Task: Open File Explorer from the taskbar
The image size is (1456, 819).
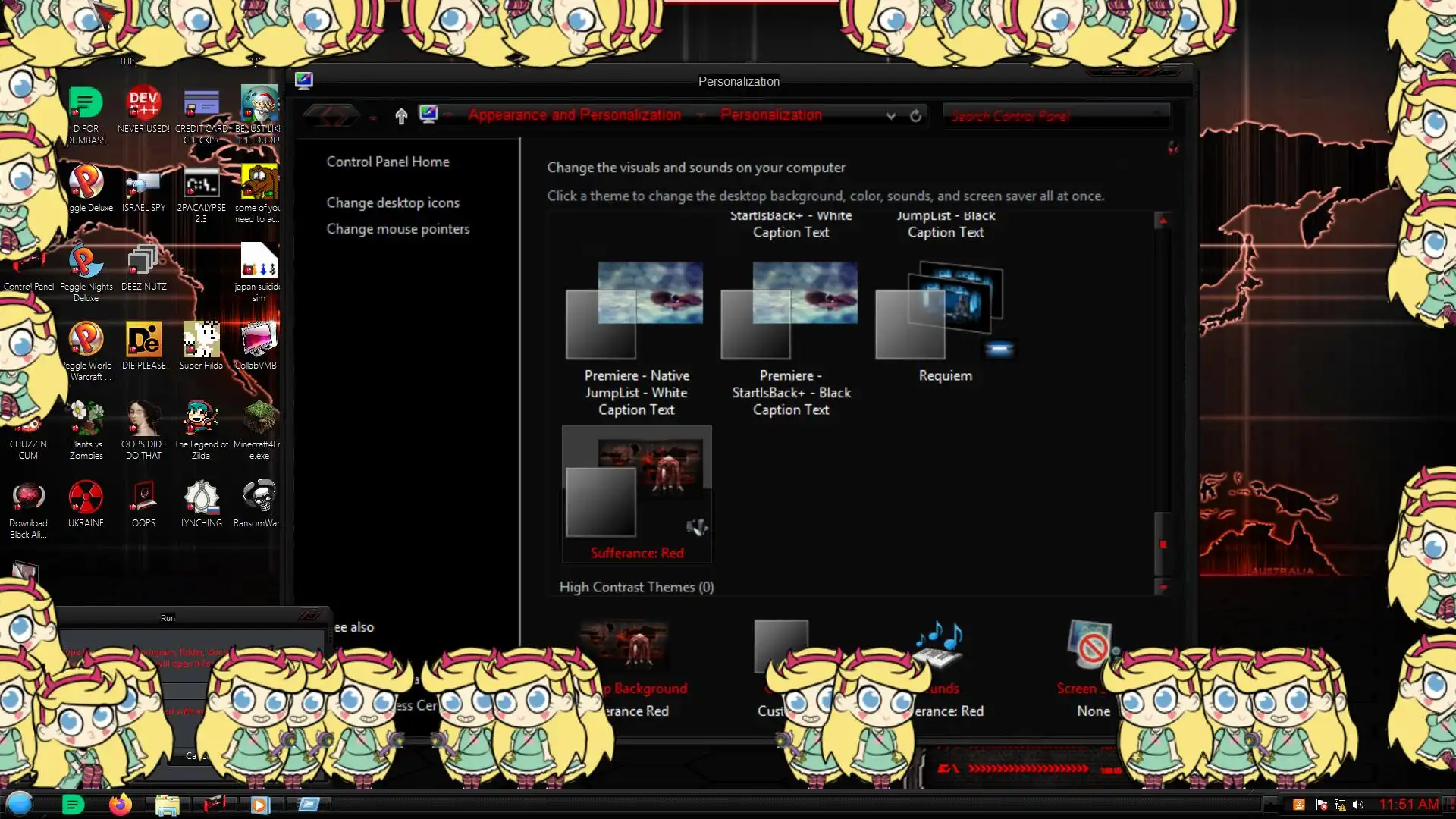Action: coord(167,805)
